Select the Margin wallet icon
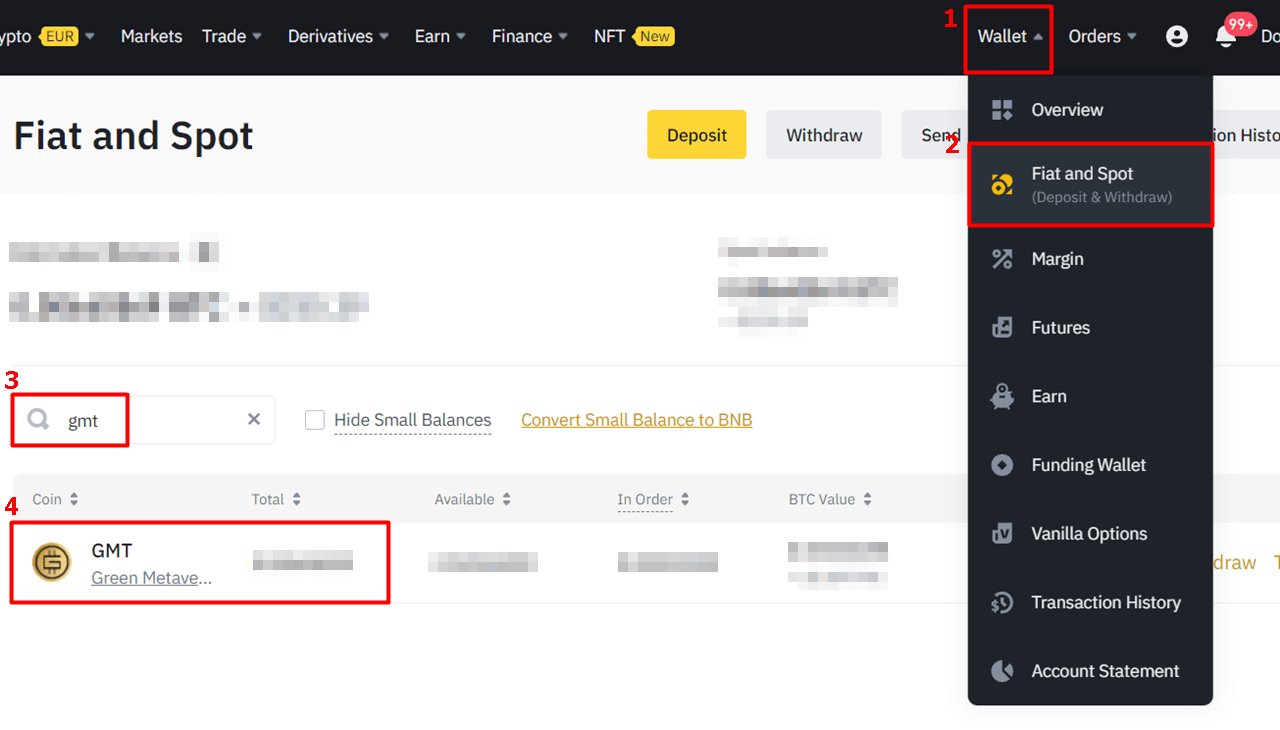This screenshot has width=1280, height=730. tap(1001, 258)
